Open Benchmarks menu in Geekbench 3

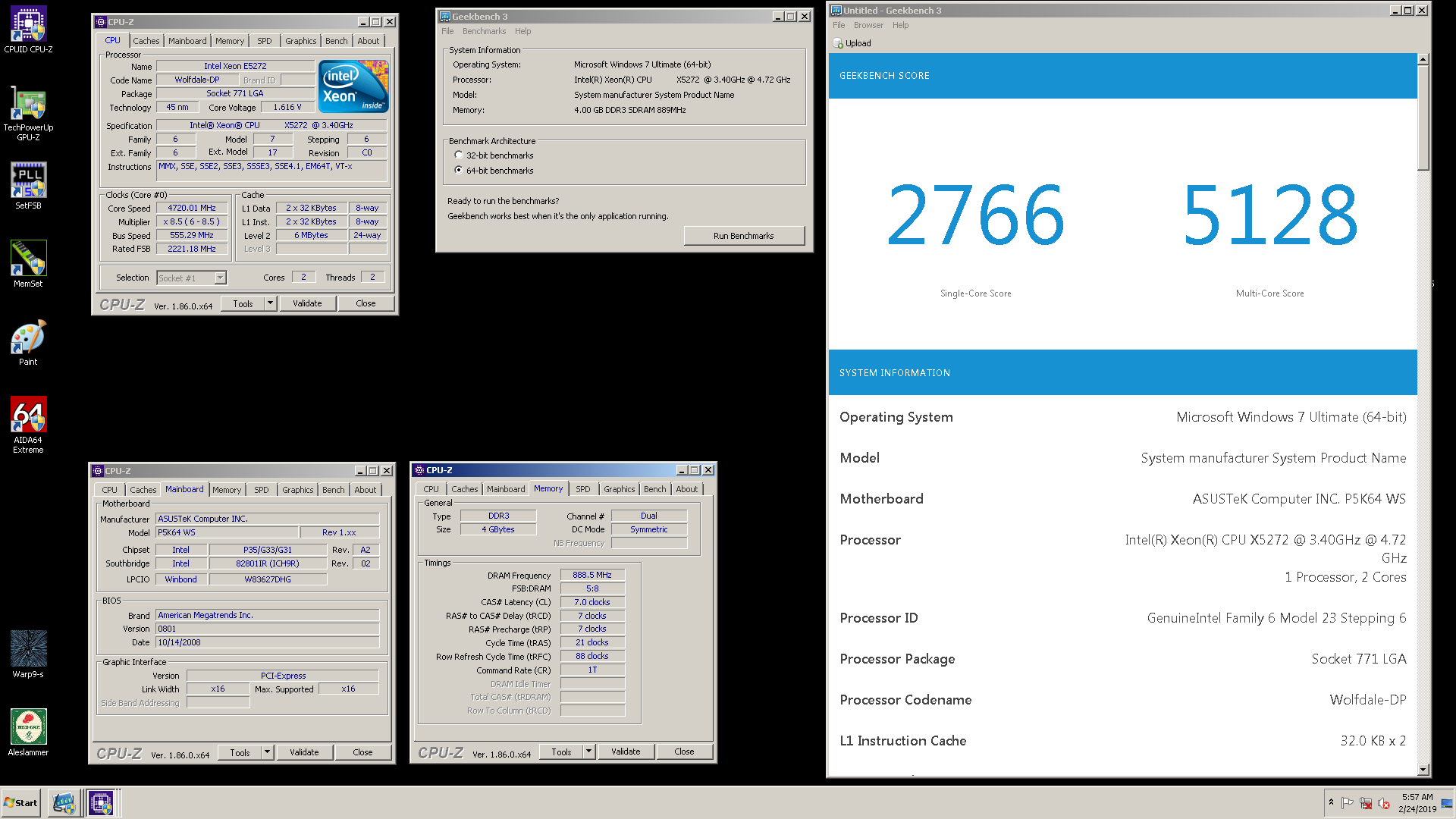pyautogui.click(x=484, y=31)
